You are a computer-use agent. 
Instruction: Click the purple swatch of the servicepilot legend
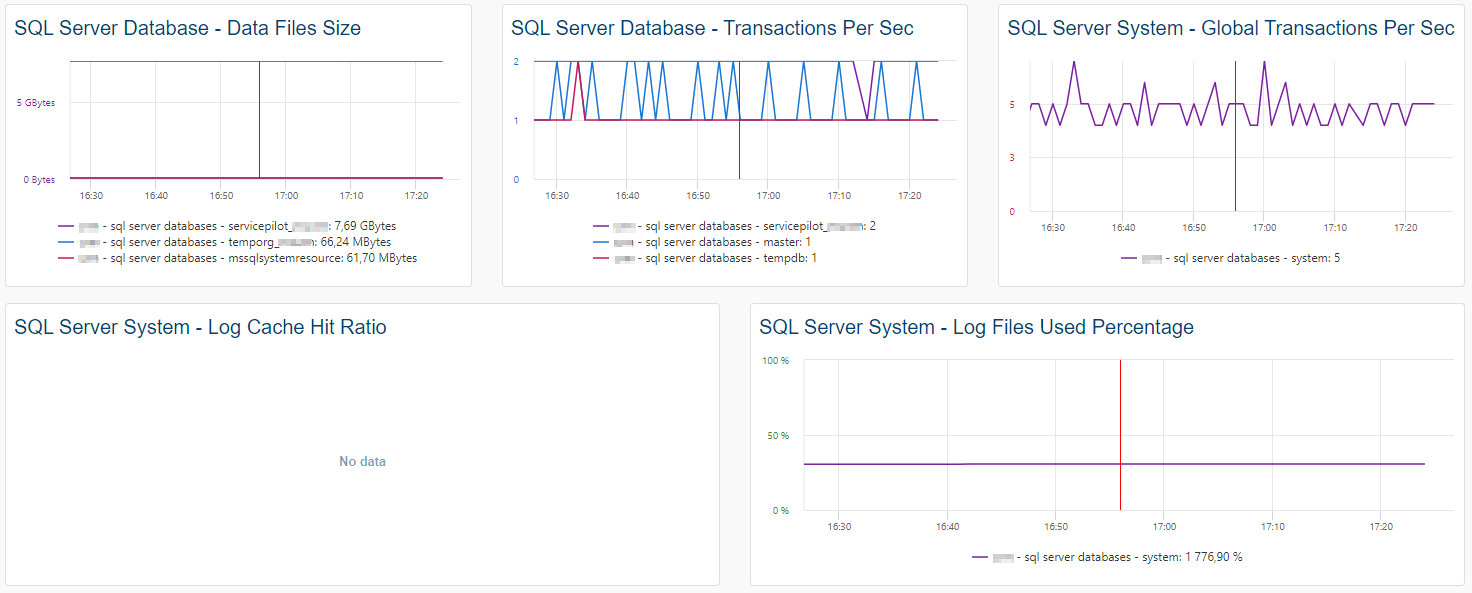(x=65, y=225)
